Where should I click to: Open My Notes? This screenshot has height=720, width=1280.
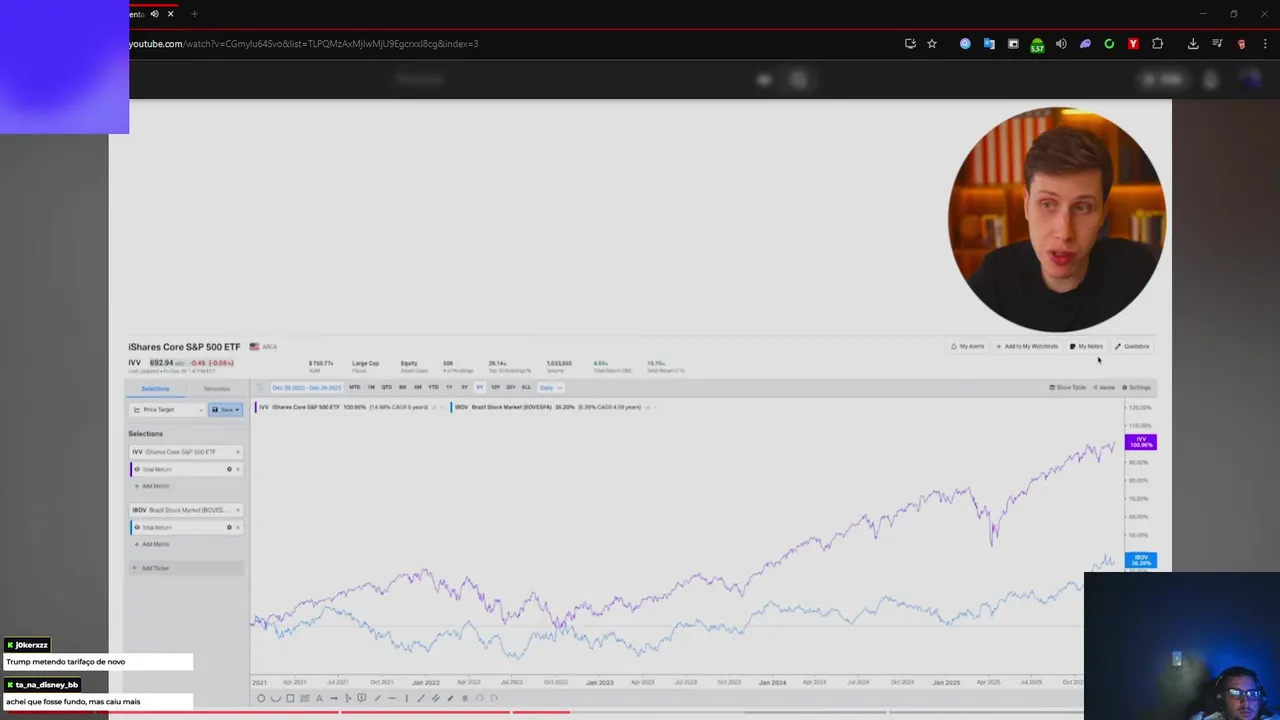click(x=1086, y=346)
